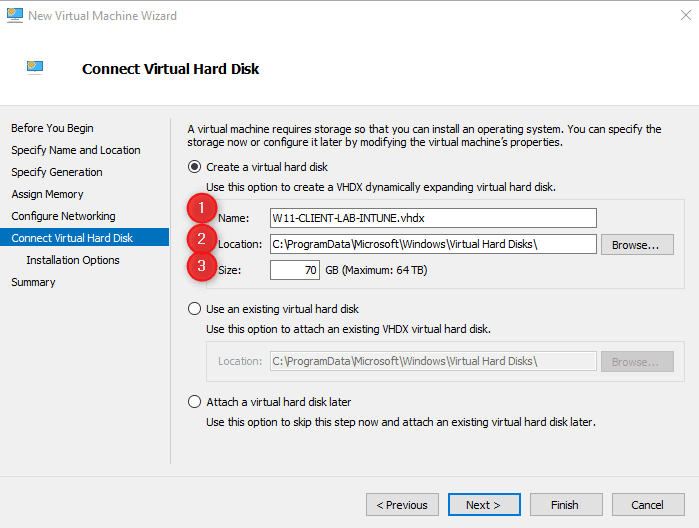Image resolution: width=699 pixels, height=528 pixels.
Task: Click the disk Size field showing 70
Action: 295,270
